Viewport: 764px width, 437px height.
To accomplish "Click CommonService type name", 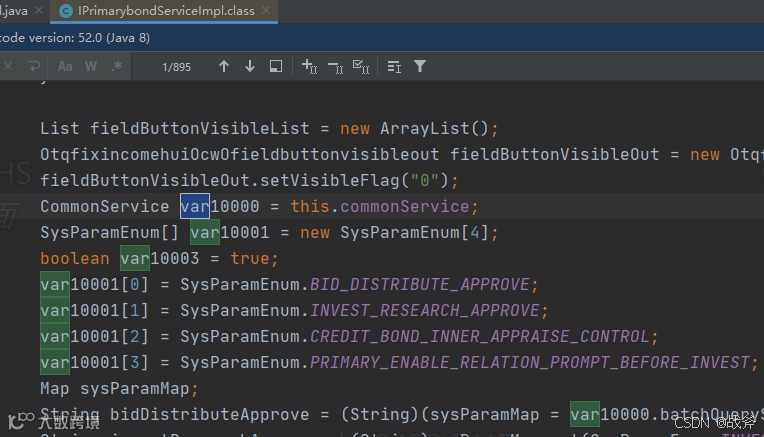I will click(x=105, y=207).
